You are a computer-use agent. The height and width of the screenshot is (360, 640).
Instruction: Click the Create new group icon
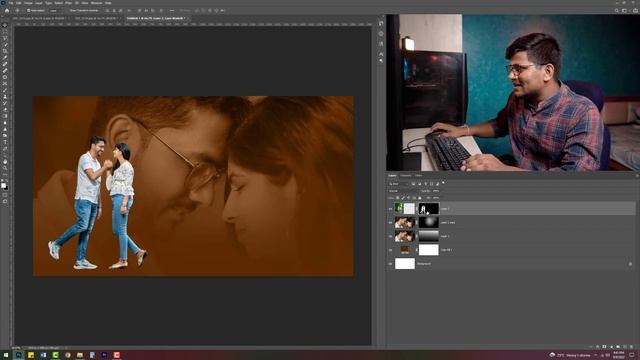click(618, 347)
